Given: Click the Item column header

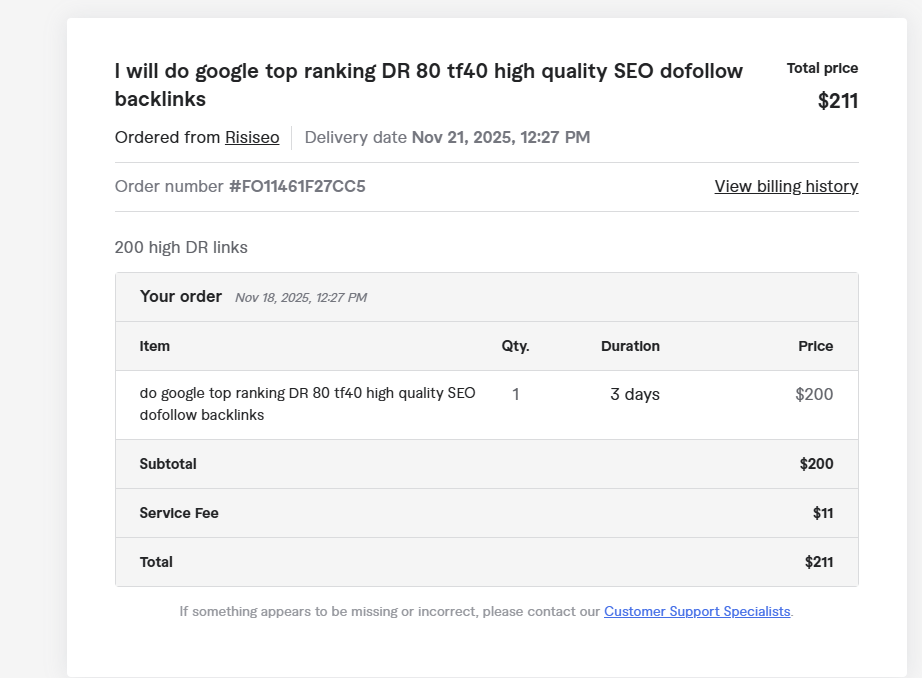Looking at the screenshot, I should [x=155, y=346].
